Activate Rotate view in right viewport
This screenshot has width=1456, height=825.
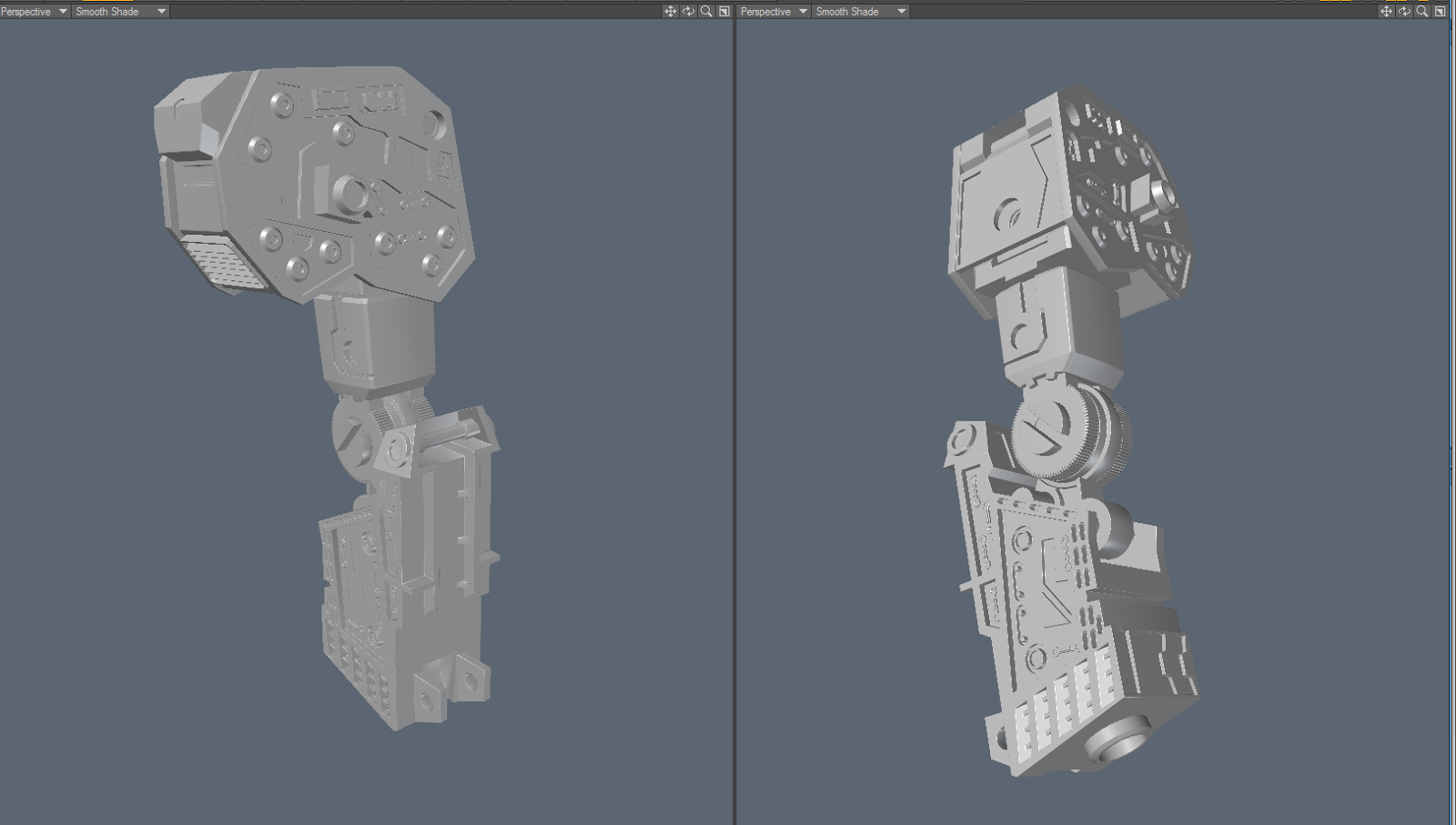click(x=1404, y=12)
